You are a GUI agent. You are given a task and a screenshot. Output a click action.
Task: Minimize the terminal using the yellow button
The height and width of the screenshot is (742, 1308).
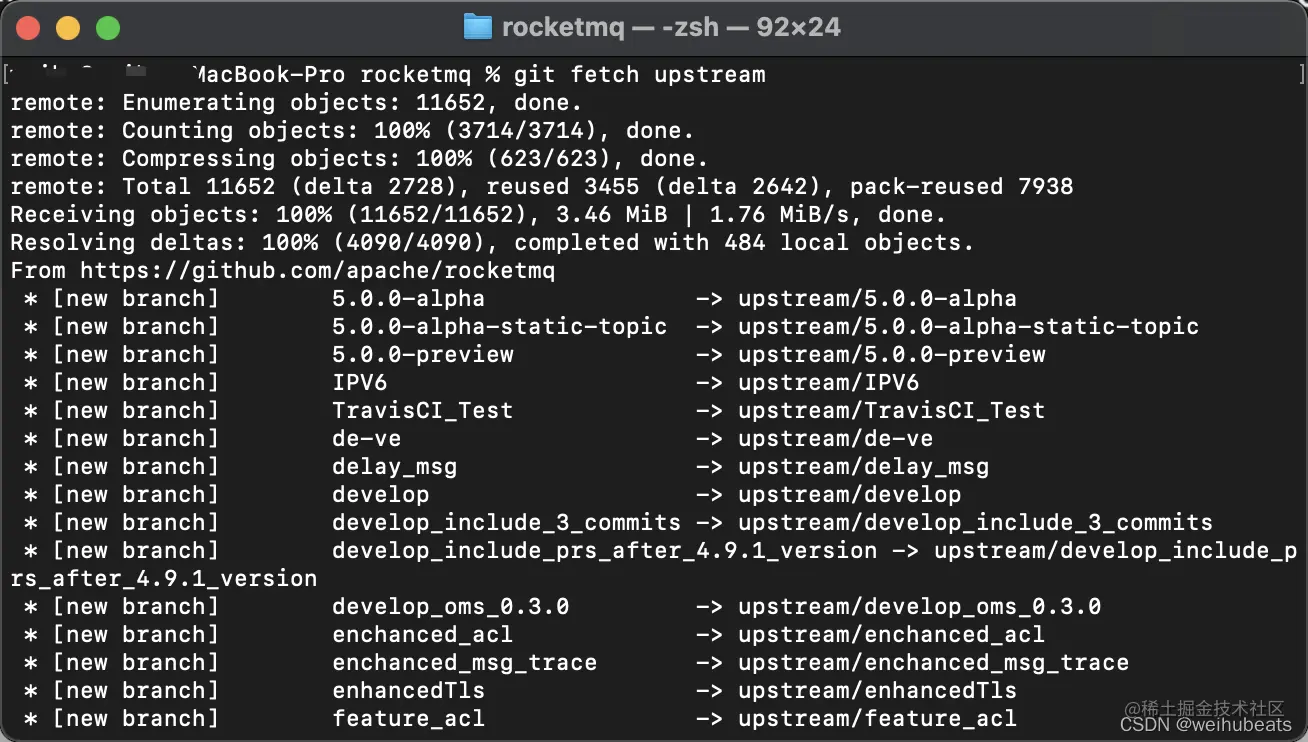(68, 28)
